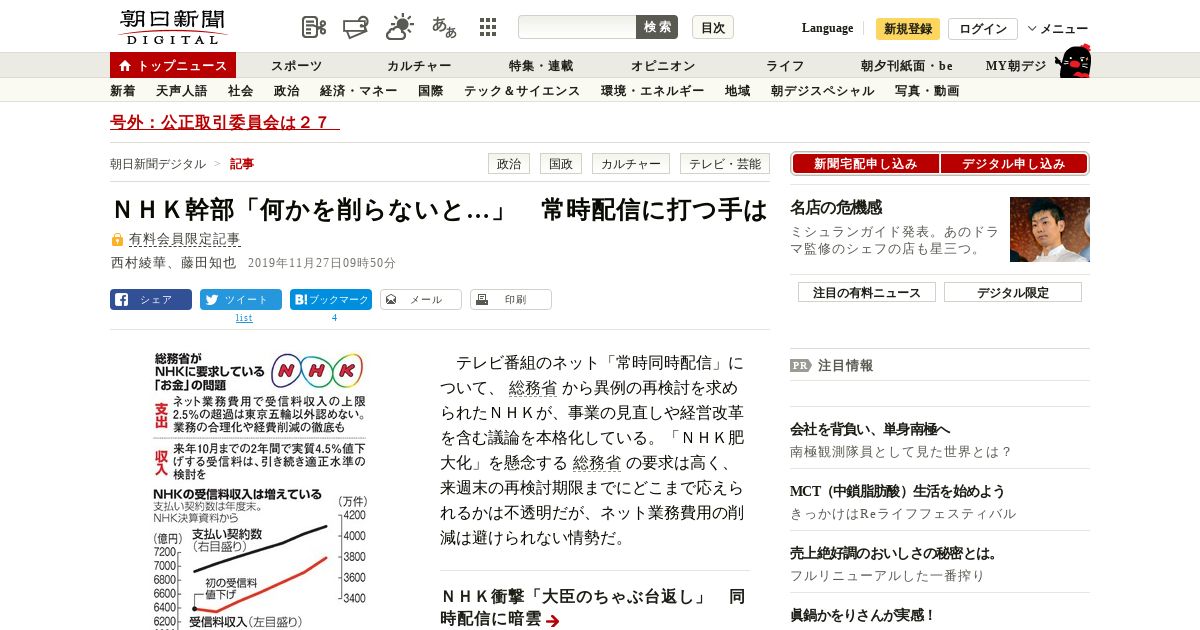
Task: Expand the メニュー dropdown
Action: point(1058,28)
